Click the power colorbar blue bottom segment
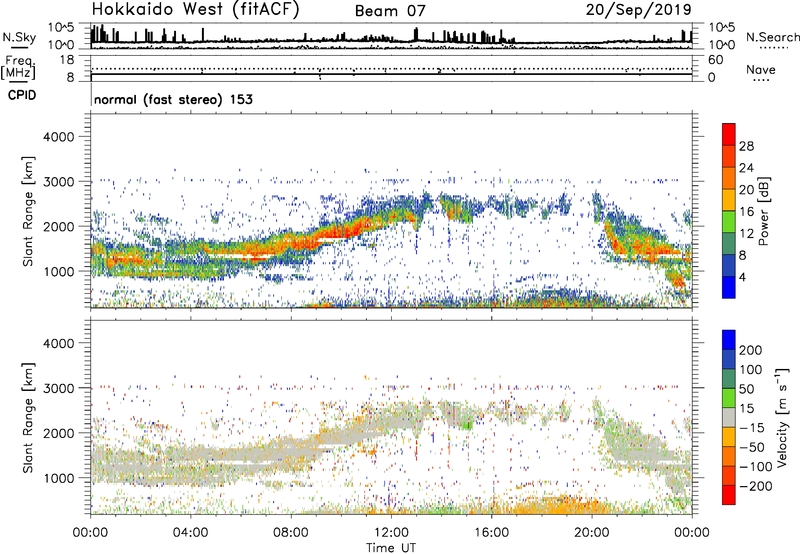 pos(729,287)
